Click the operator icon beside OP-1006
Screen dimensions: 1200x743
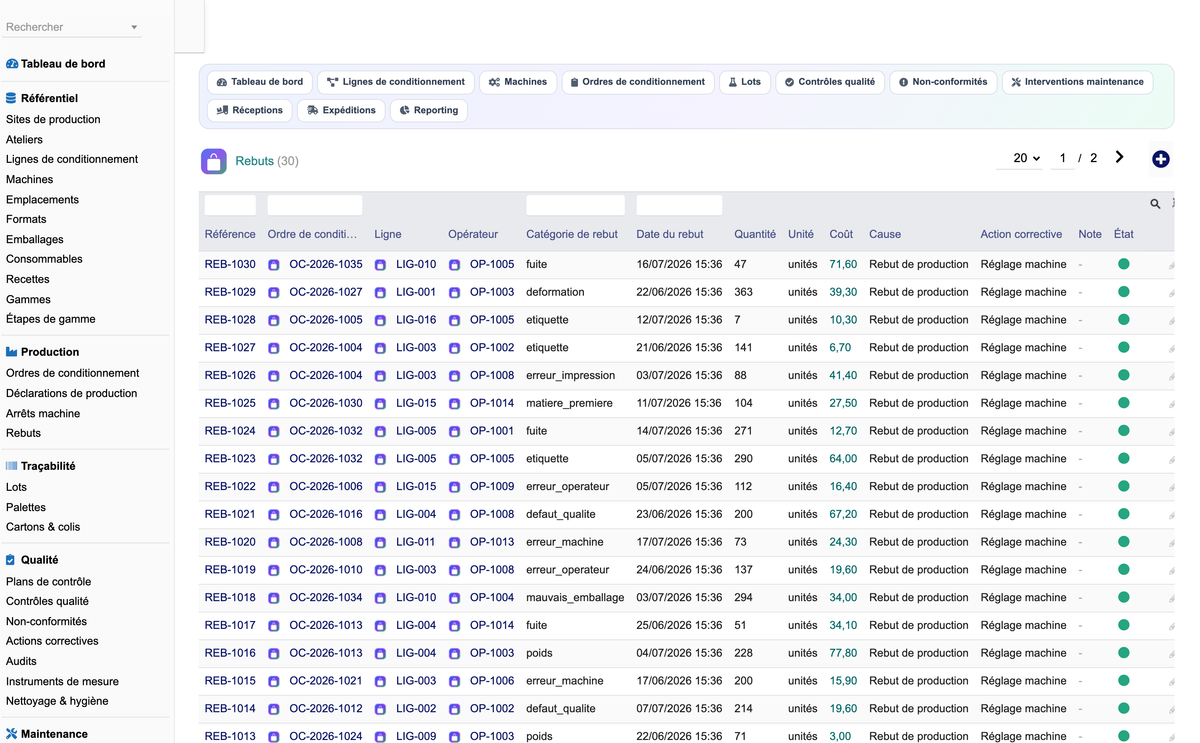(x=454, y=681)
